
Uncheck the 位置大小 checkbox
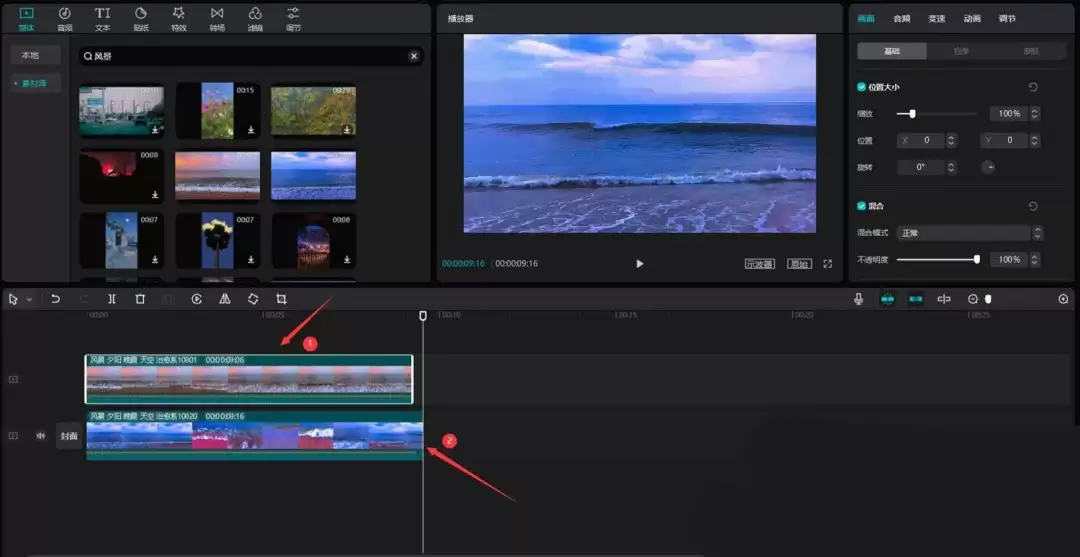pos(862,87)
